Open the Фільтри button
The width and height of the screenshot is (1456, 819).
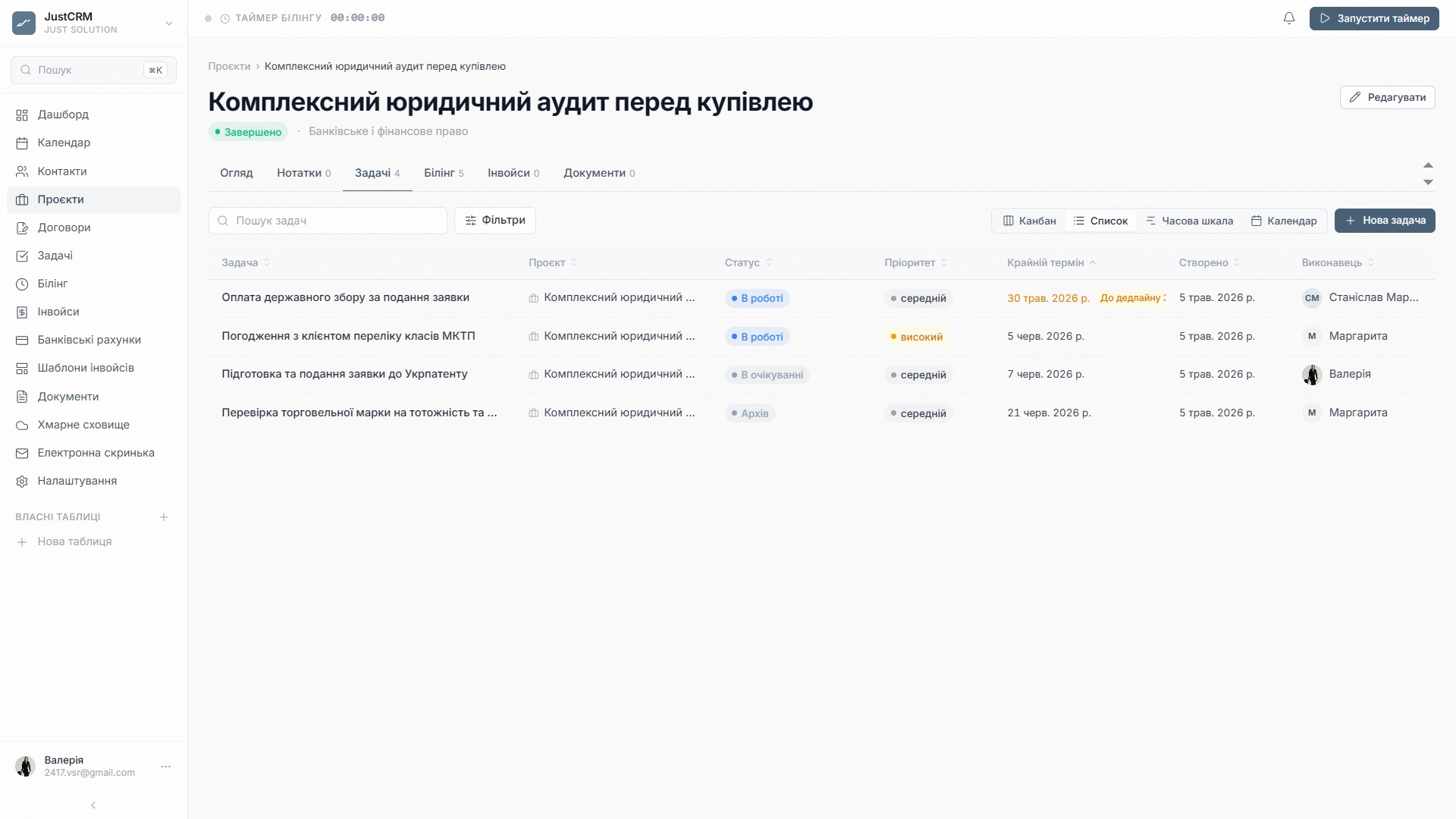point(495,220)
